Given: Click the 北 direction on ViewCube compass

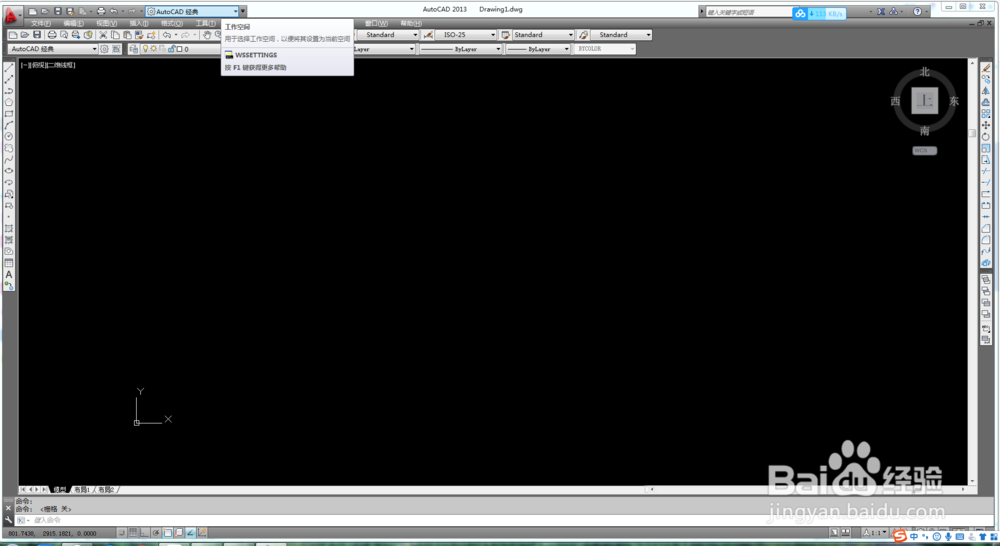Looking at the screenshot, I should (925, 72).
